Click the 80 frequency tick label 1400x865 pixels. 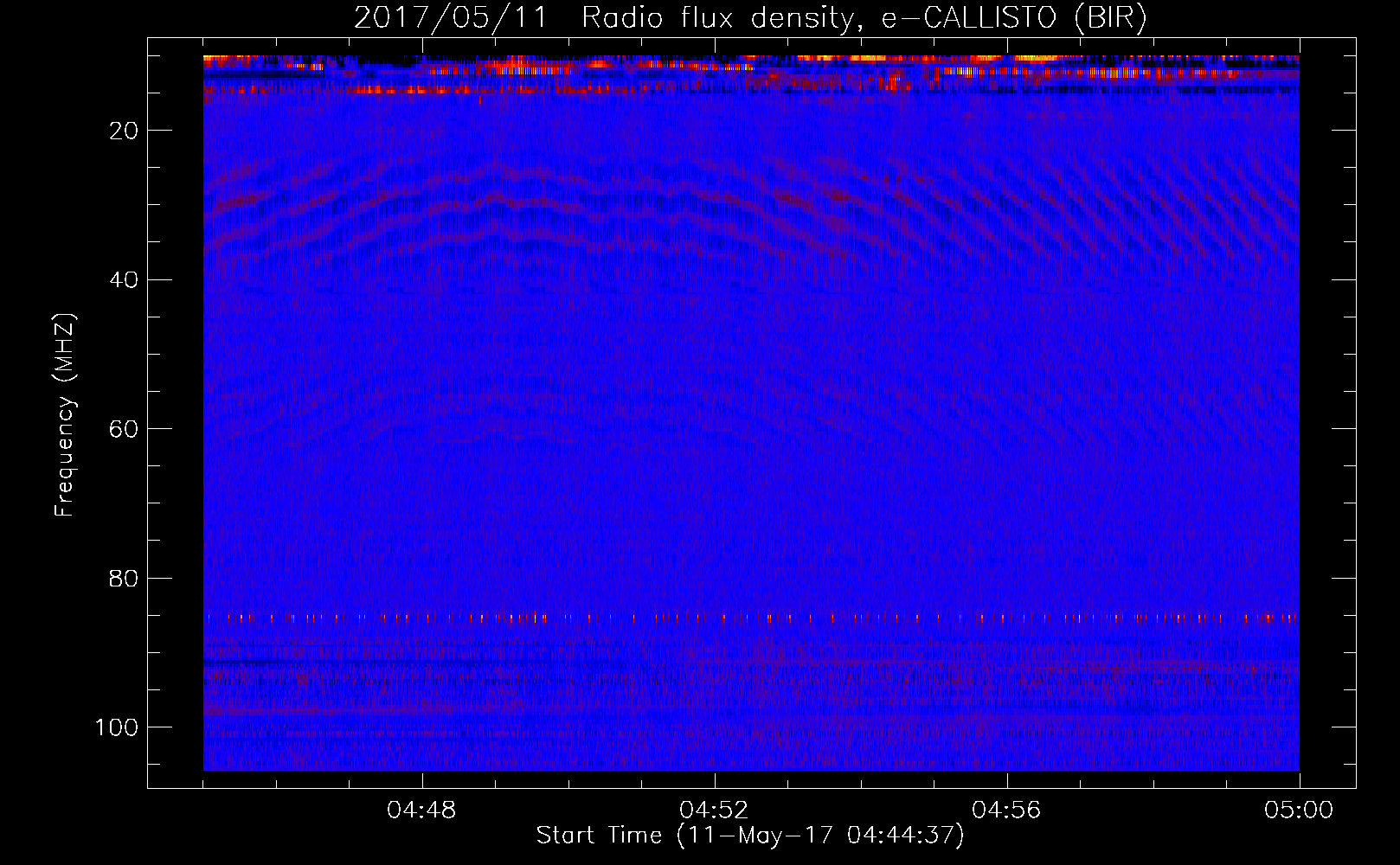(x=125, y=579)
